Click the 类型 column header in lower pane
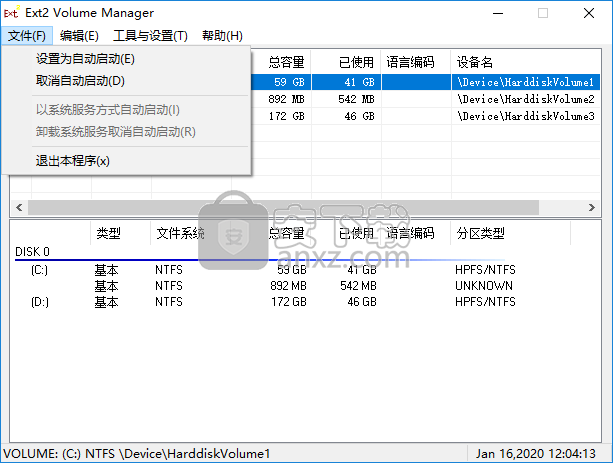 coord(108,233)
